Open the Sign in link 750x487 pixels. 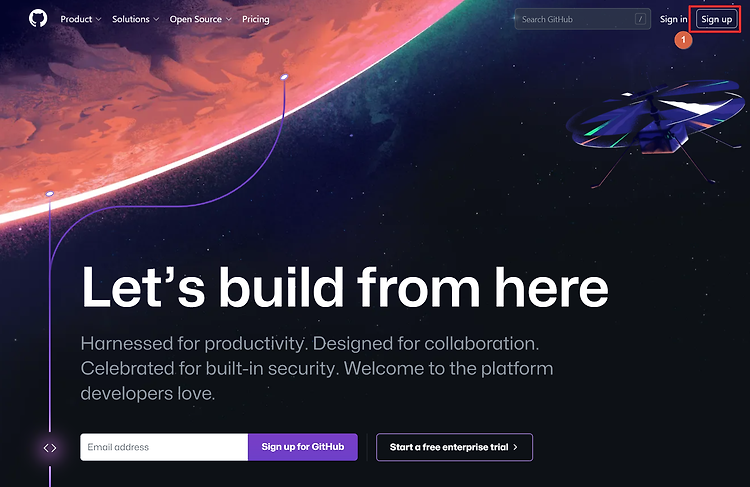673,19
